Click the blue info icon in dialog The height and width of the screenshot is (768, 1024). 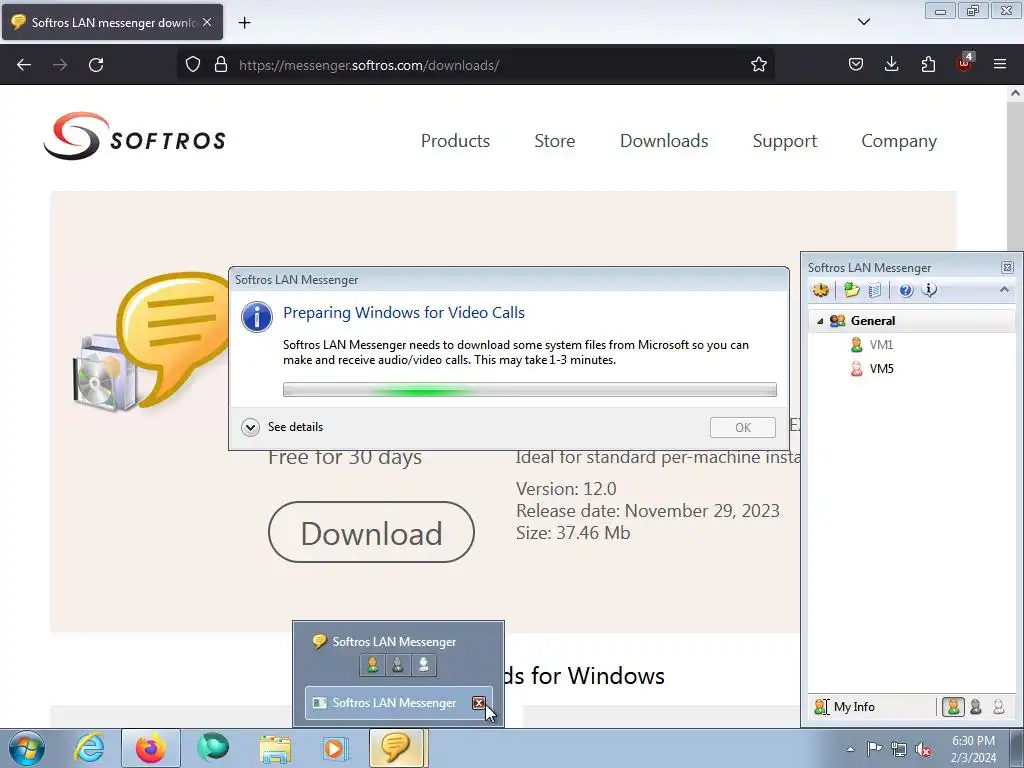click(257, 317)
